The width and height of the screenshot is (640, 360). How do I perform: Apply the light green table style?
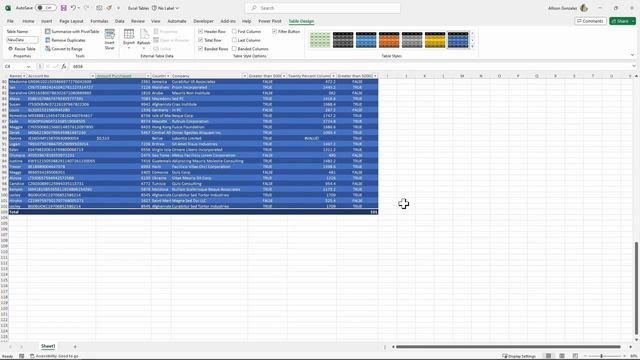(320, 40)
